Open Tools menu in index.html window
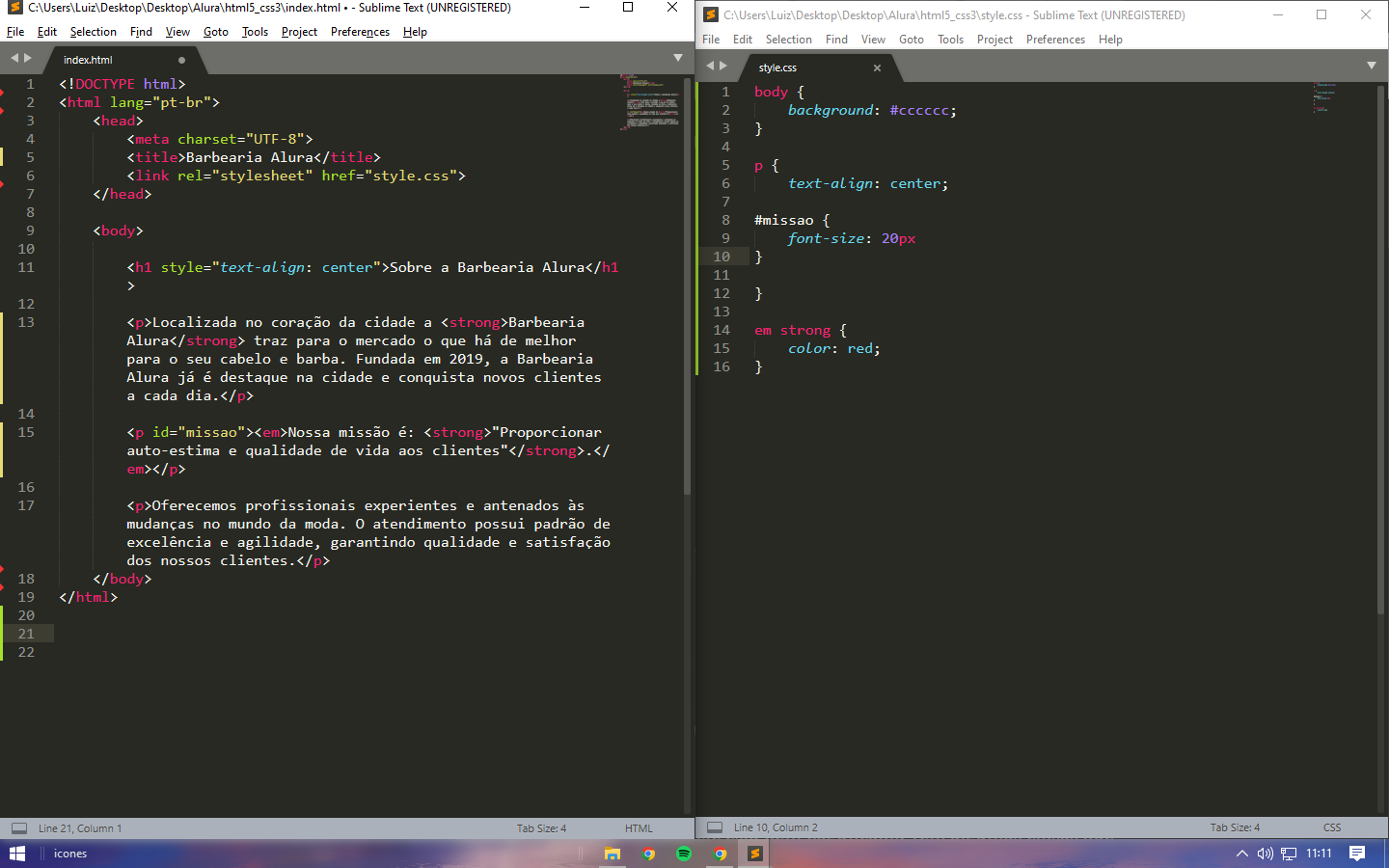1389x868 pixels. 255,32
